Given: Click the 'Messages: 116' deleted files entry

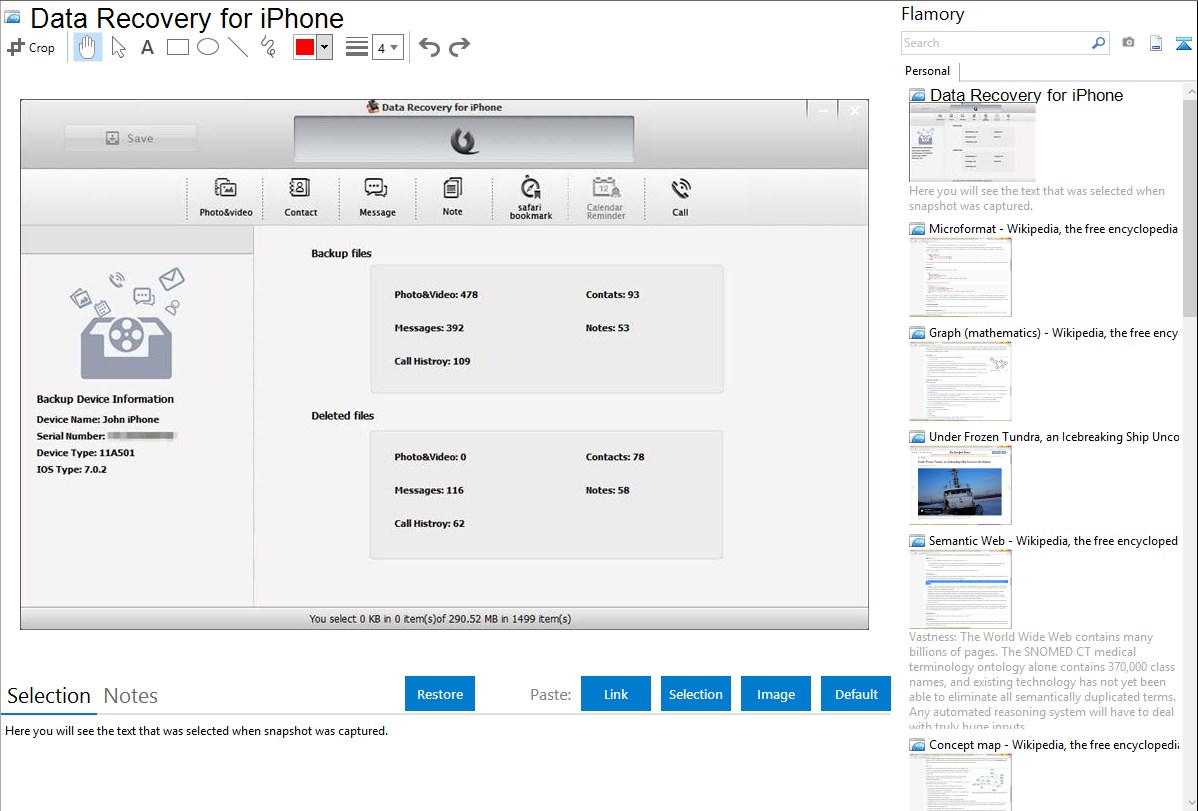Looking at the screenshot, I should click(x=429, y=491).
